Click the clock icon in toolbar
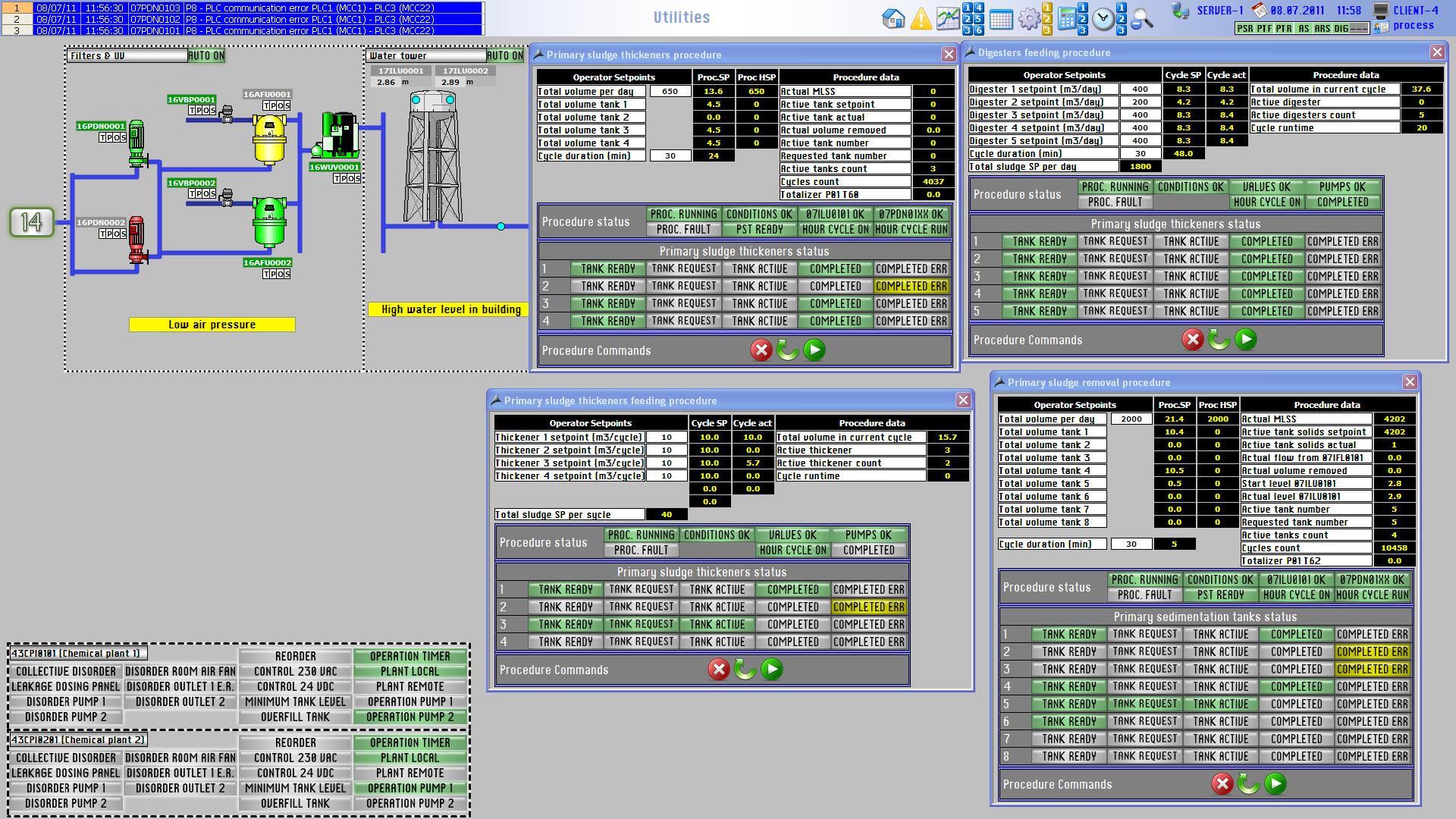 [1103, 19]
